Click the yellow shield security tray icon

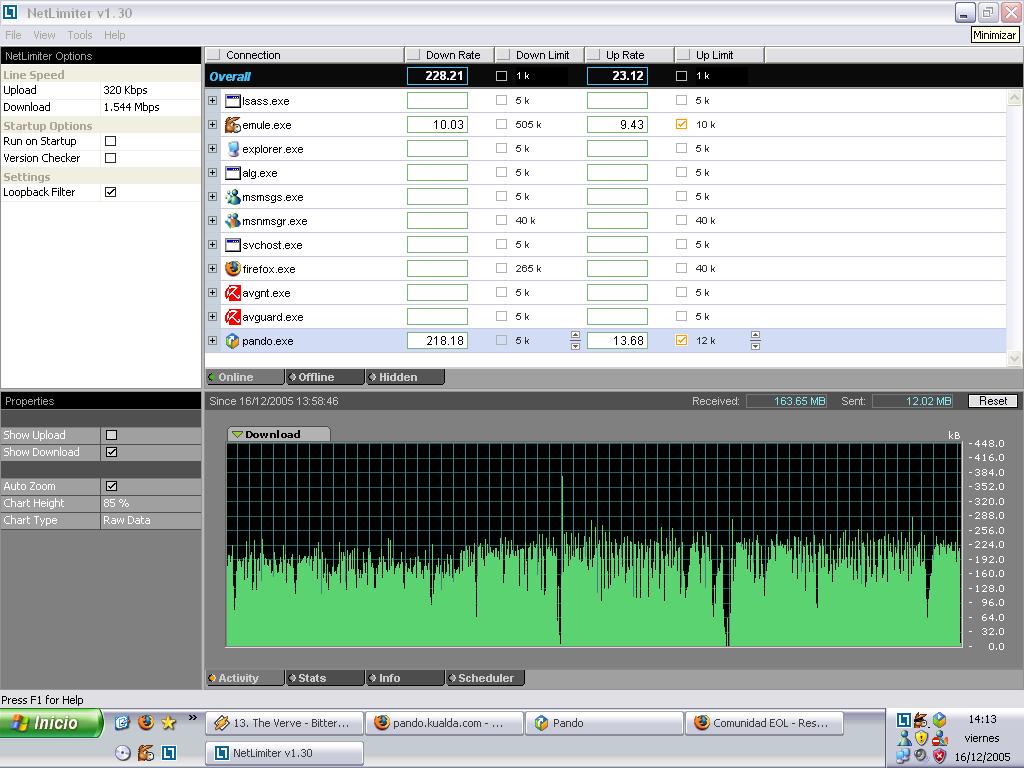(x=921, y=738)
